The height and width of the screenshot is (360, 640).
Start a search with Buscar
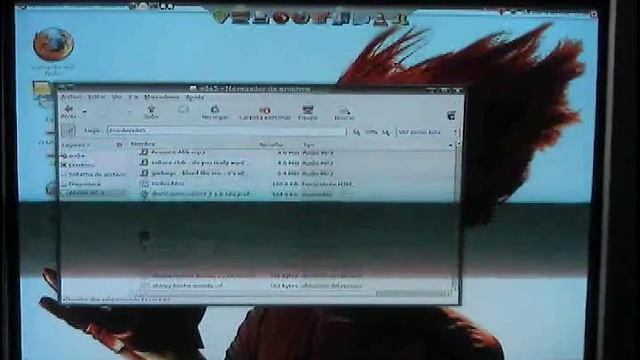tap(344, 113)
